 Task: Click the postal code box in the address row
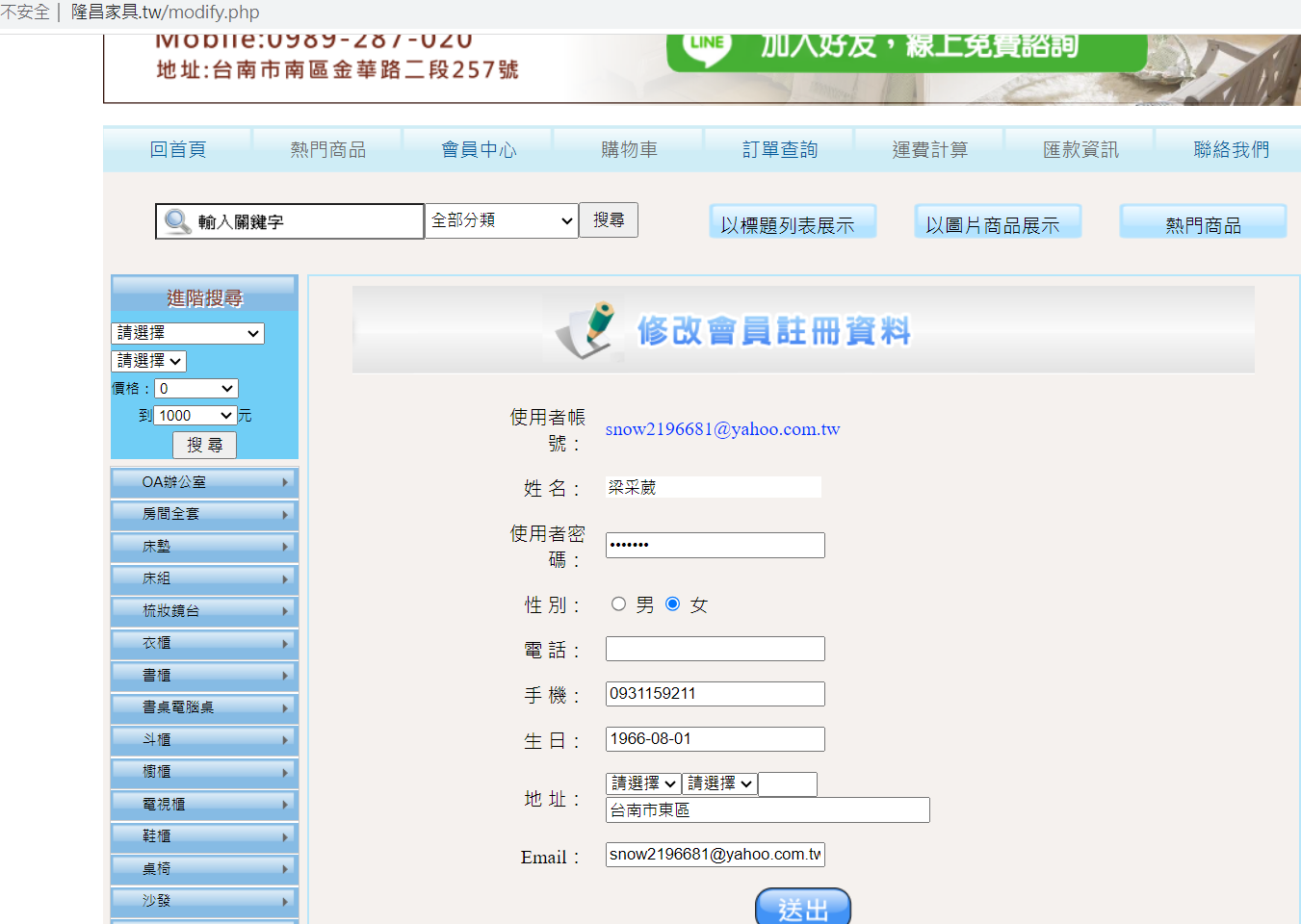click(788, 784)
